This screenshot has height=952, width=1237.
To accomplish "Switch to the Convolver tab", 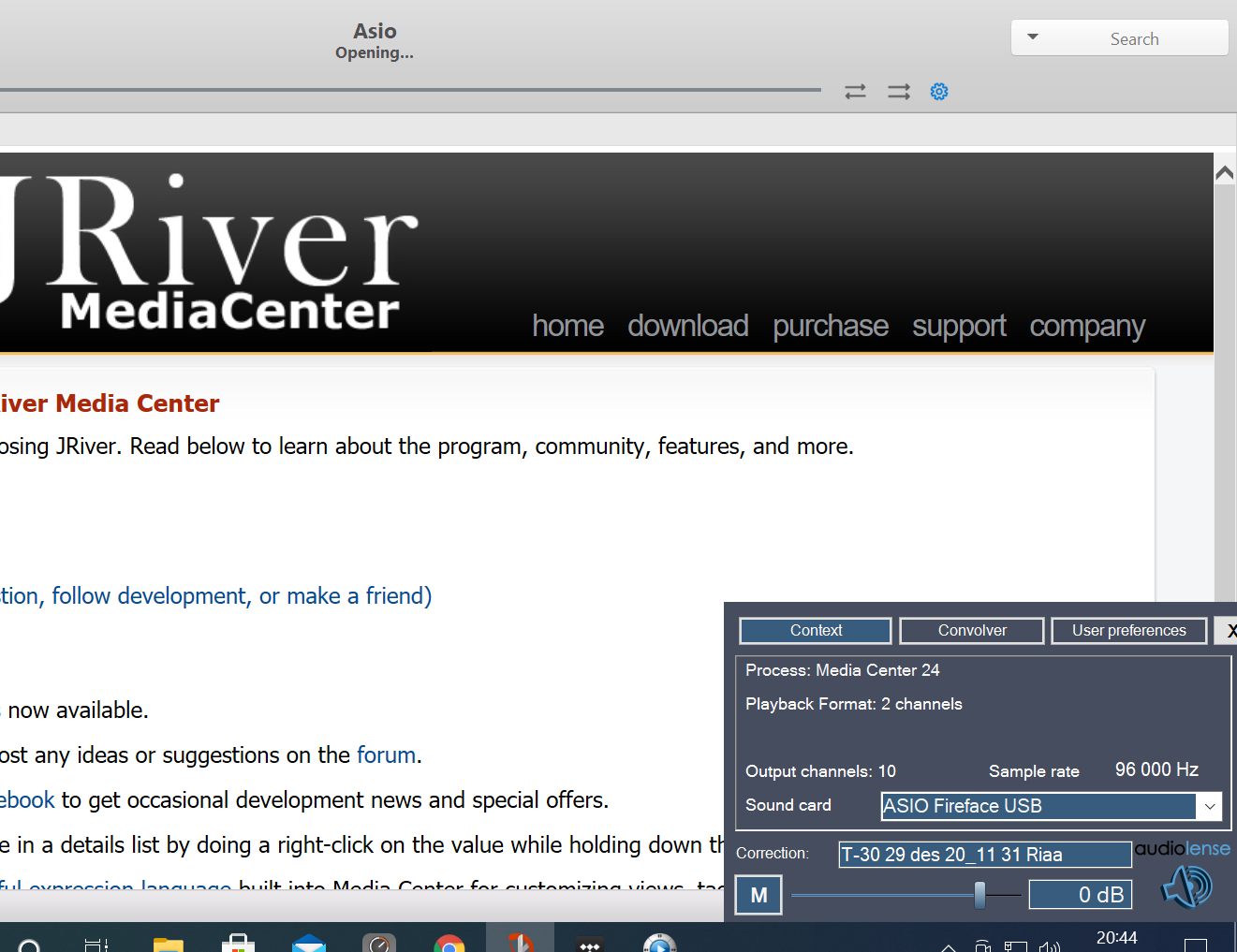I will 972,631.
